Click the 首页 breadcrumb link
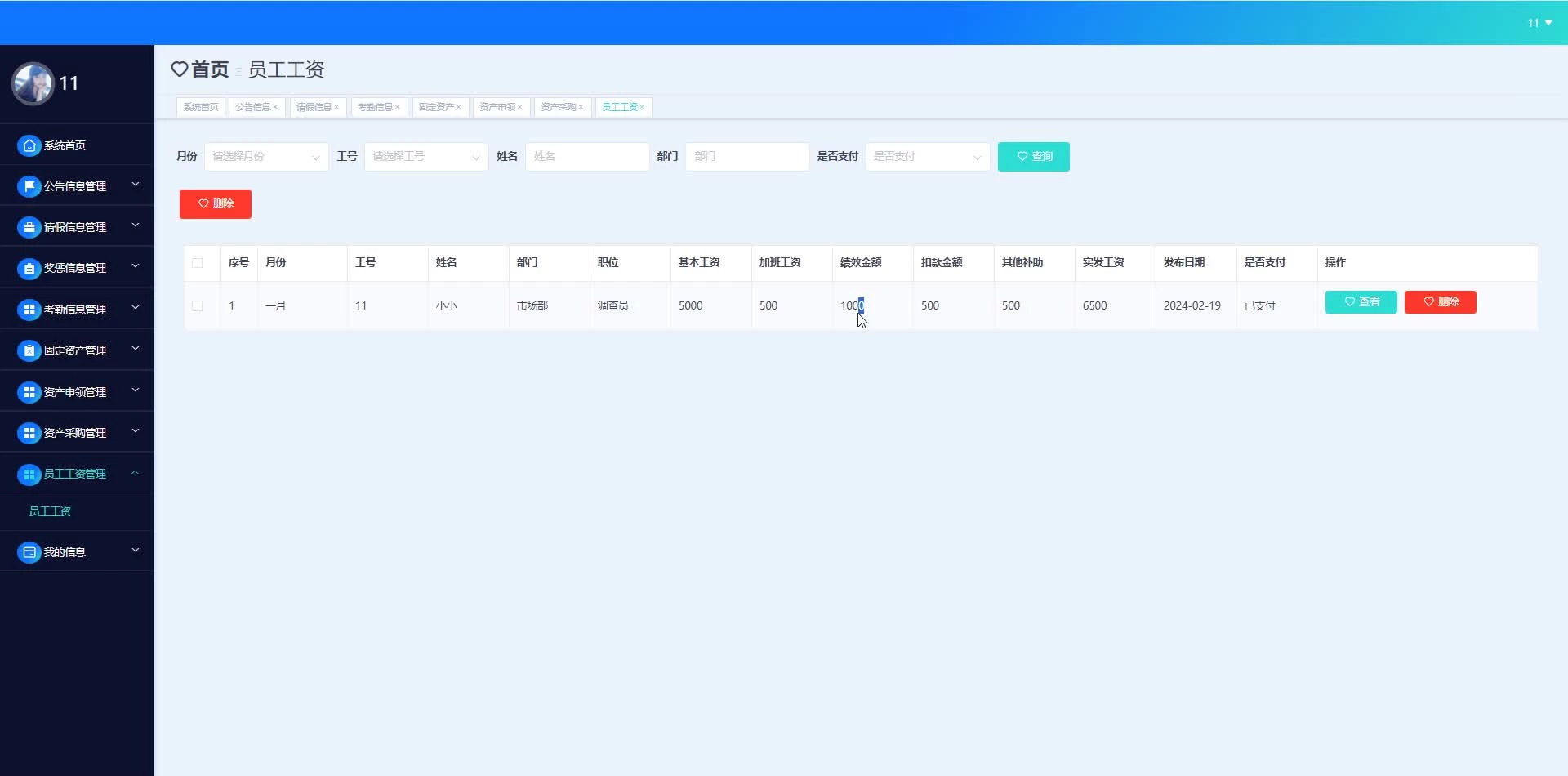The height and width of the screenshot is (776, 1568). [210, 70]
